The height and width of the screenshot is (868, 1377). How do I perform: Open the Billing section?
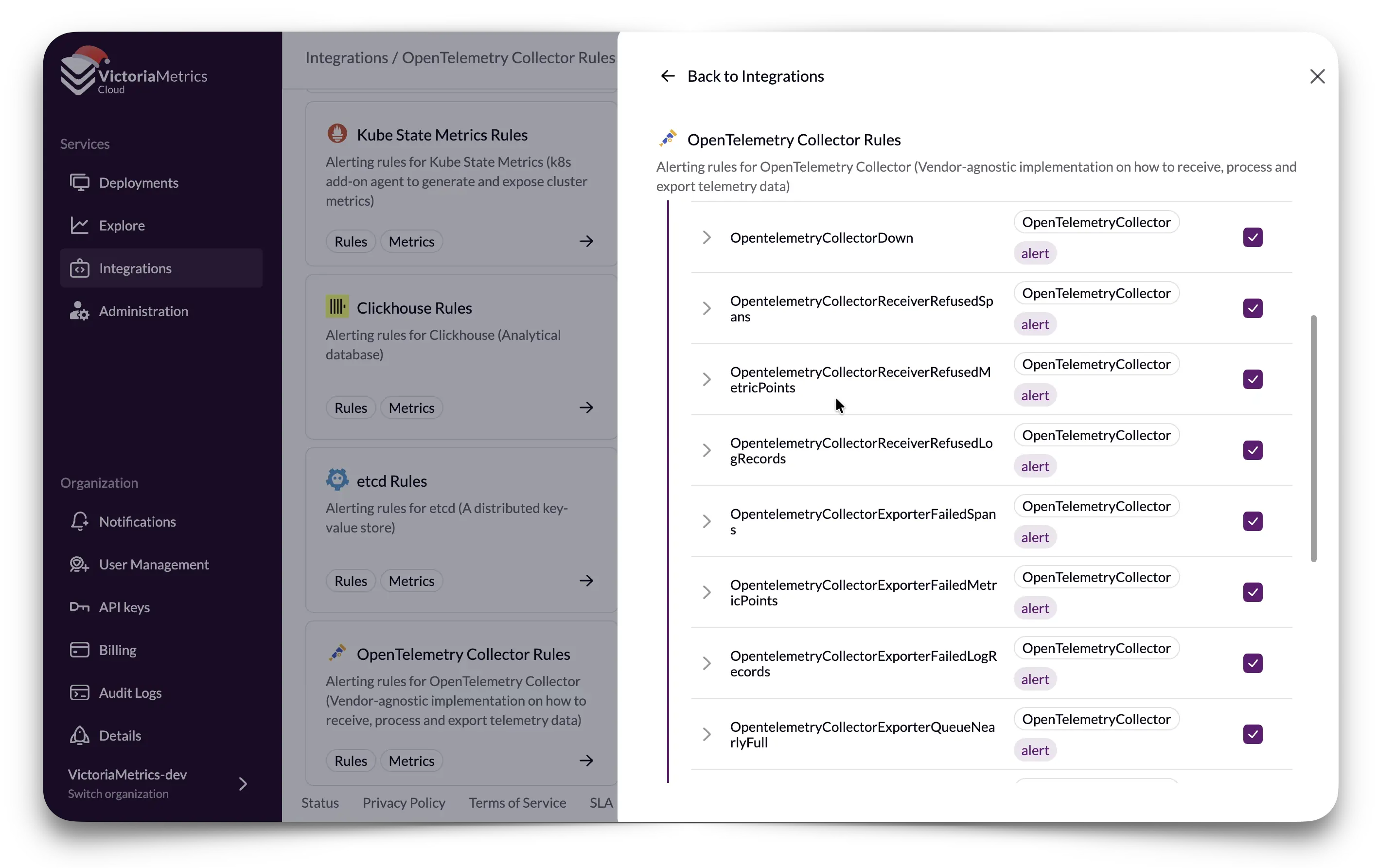tap(117, 650)
